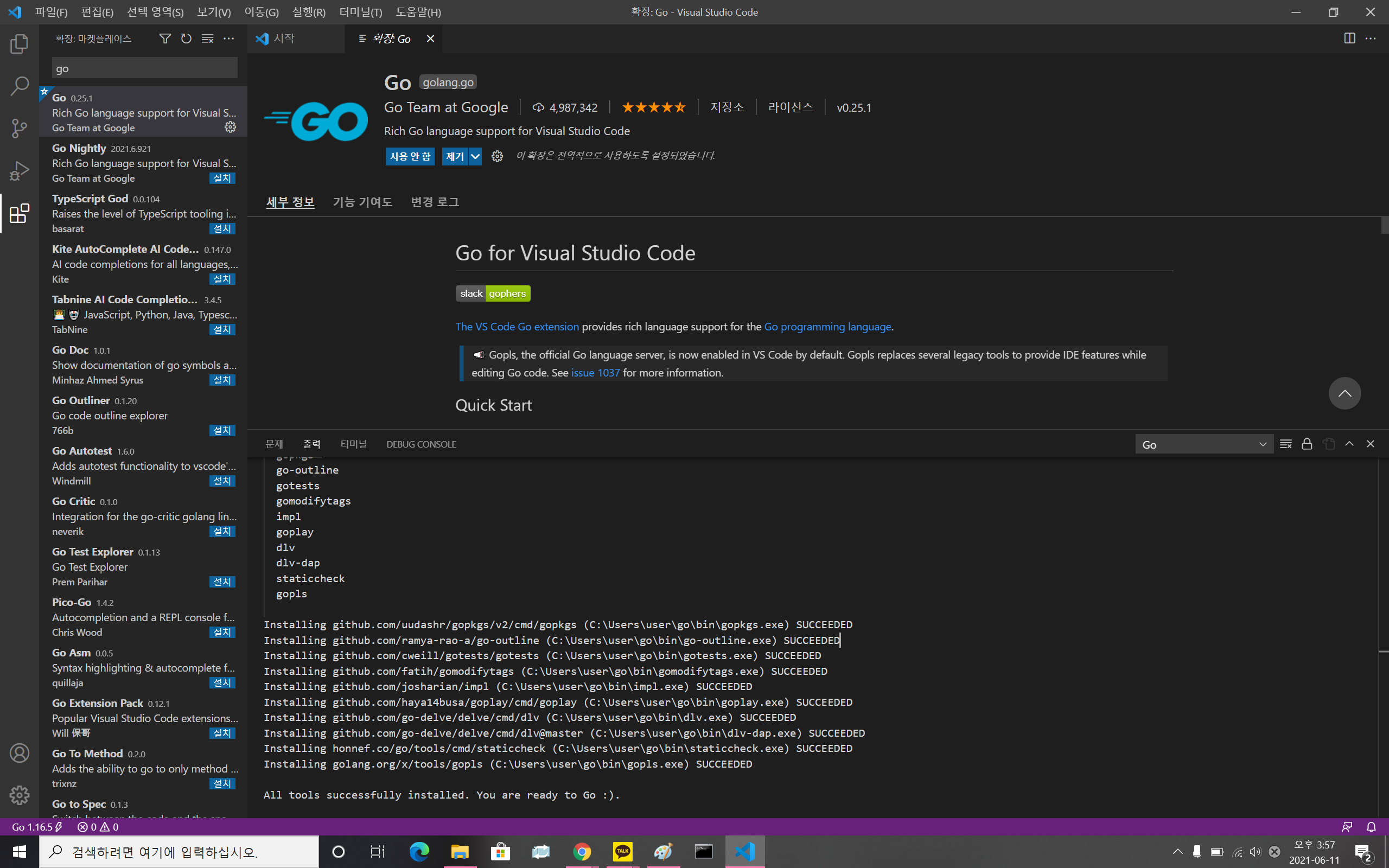The image size is (1389, 868).
Task: Install the Go Nightly extension
Action: click(222, 178)
